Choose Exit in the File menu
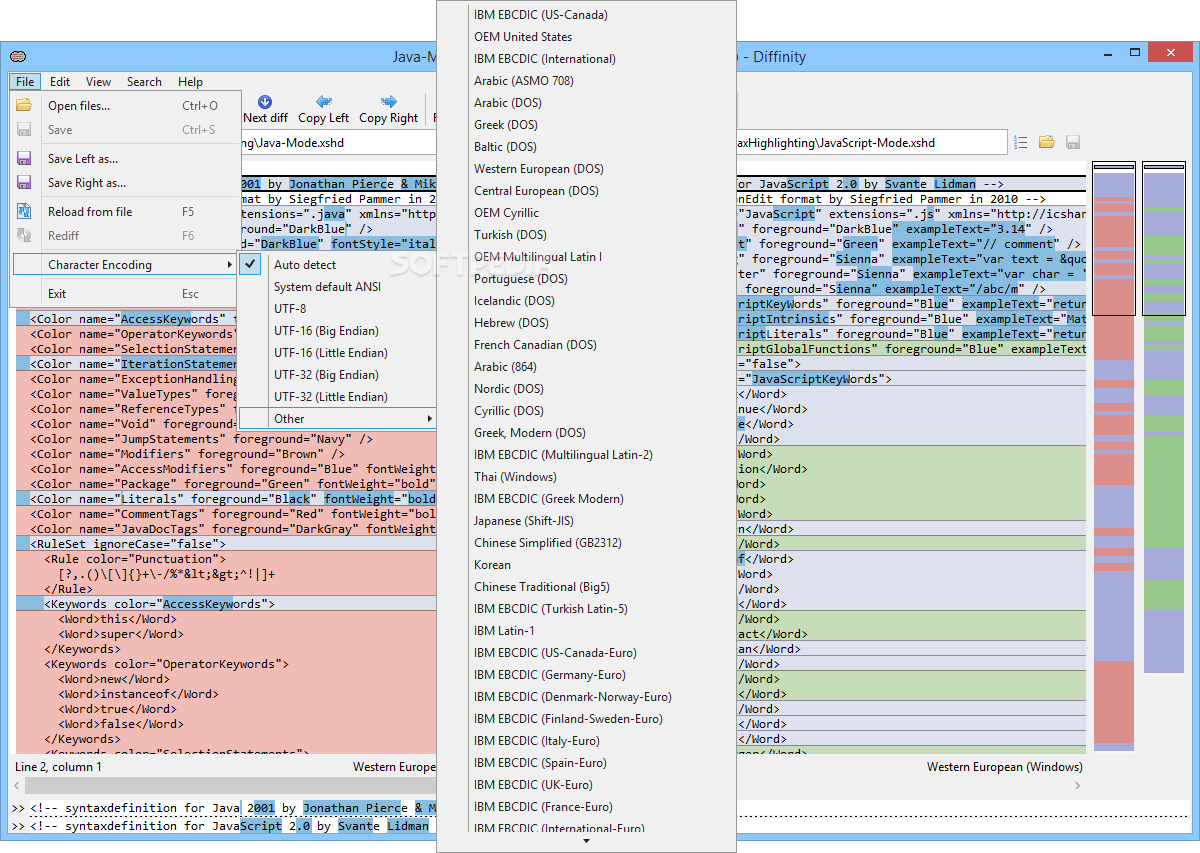This screenshot has height=853, width=1200. (125, 294)
